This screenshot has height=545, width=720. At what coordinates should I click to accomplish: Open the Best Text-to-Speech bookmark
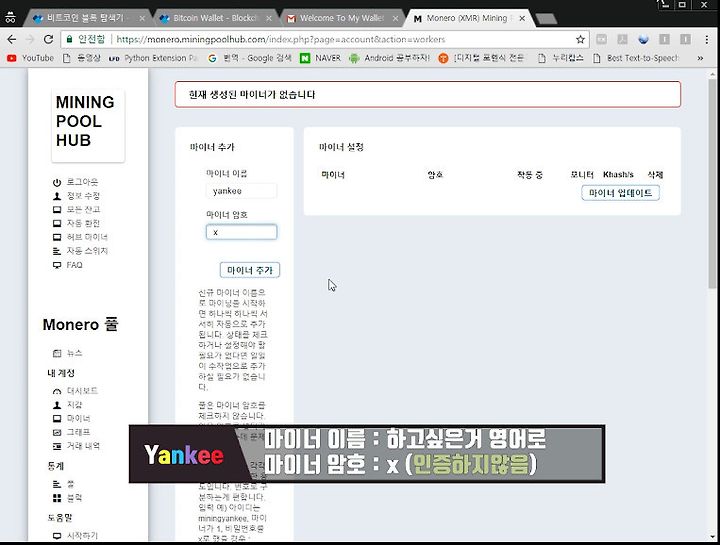tap(636, 58)
